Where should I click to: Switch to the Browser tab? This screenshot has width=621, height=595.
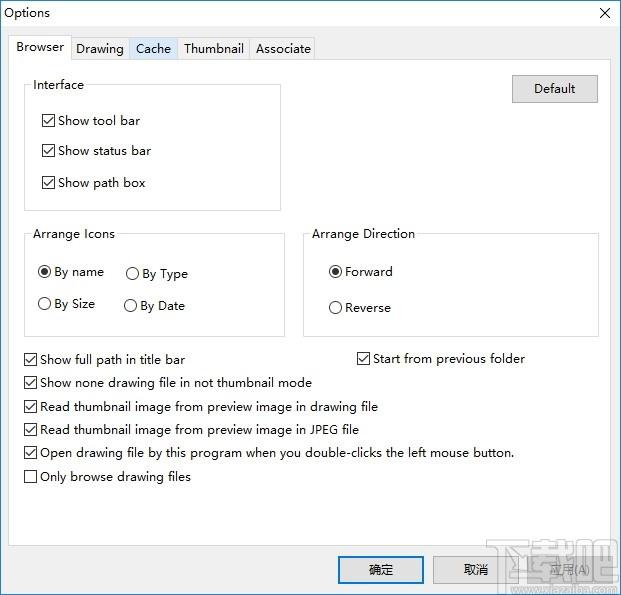[40, 47]
